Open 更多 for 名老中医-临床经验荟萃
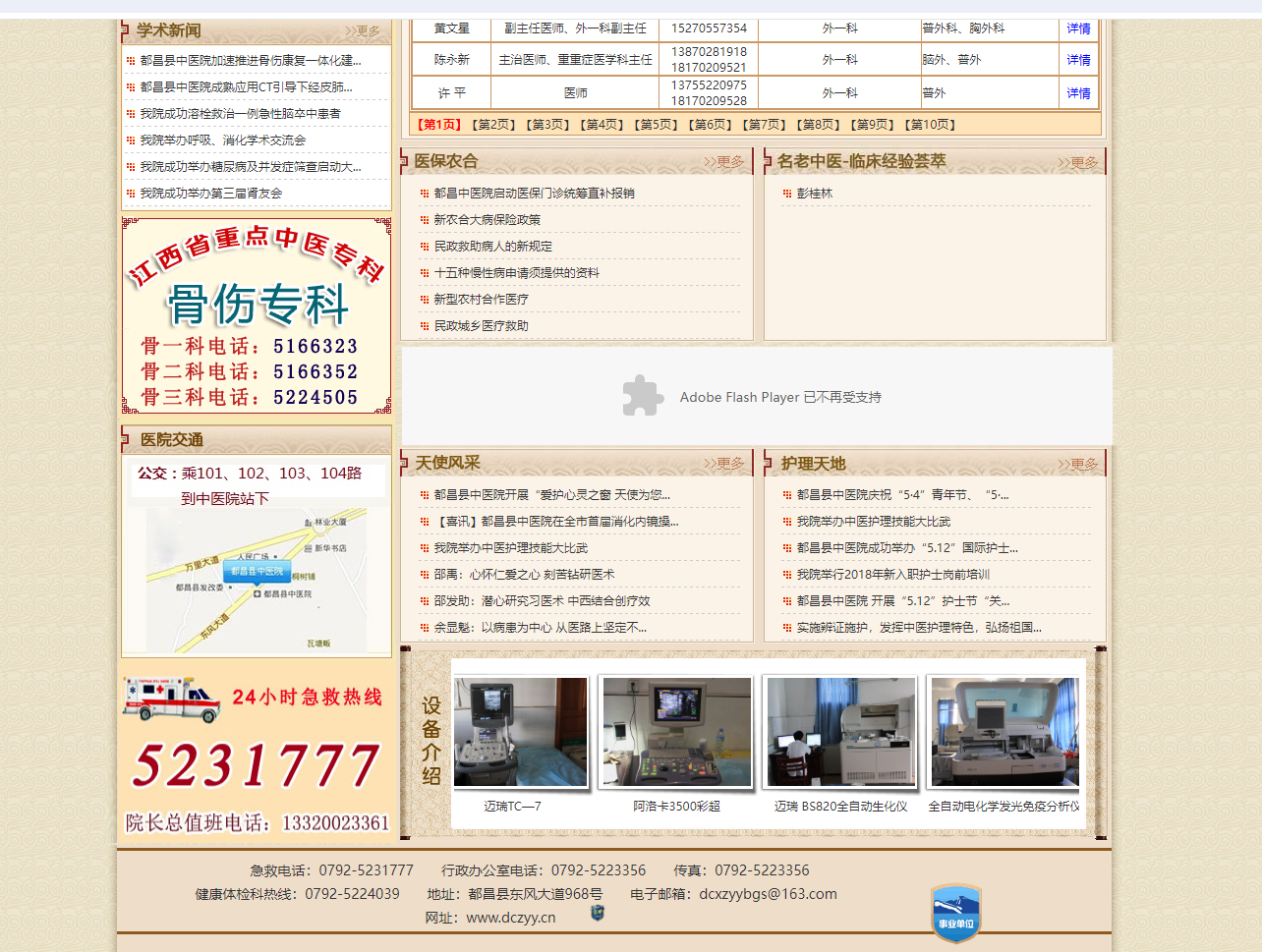This screenshot has height=952, width=1262. pyautogui.click(x=1078, y=162)
